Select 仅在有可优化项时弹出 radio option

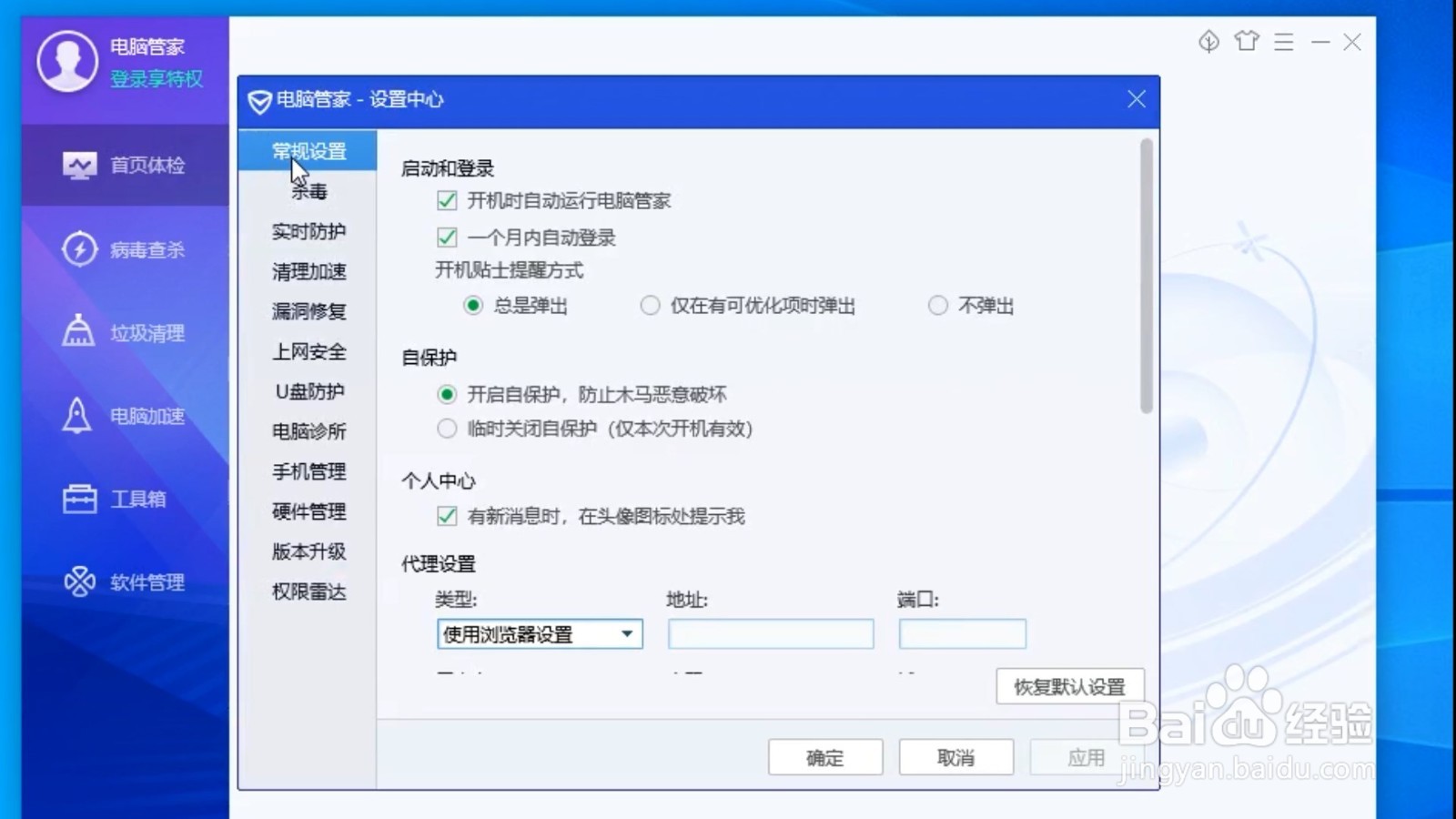click(x=650, y=306)
